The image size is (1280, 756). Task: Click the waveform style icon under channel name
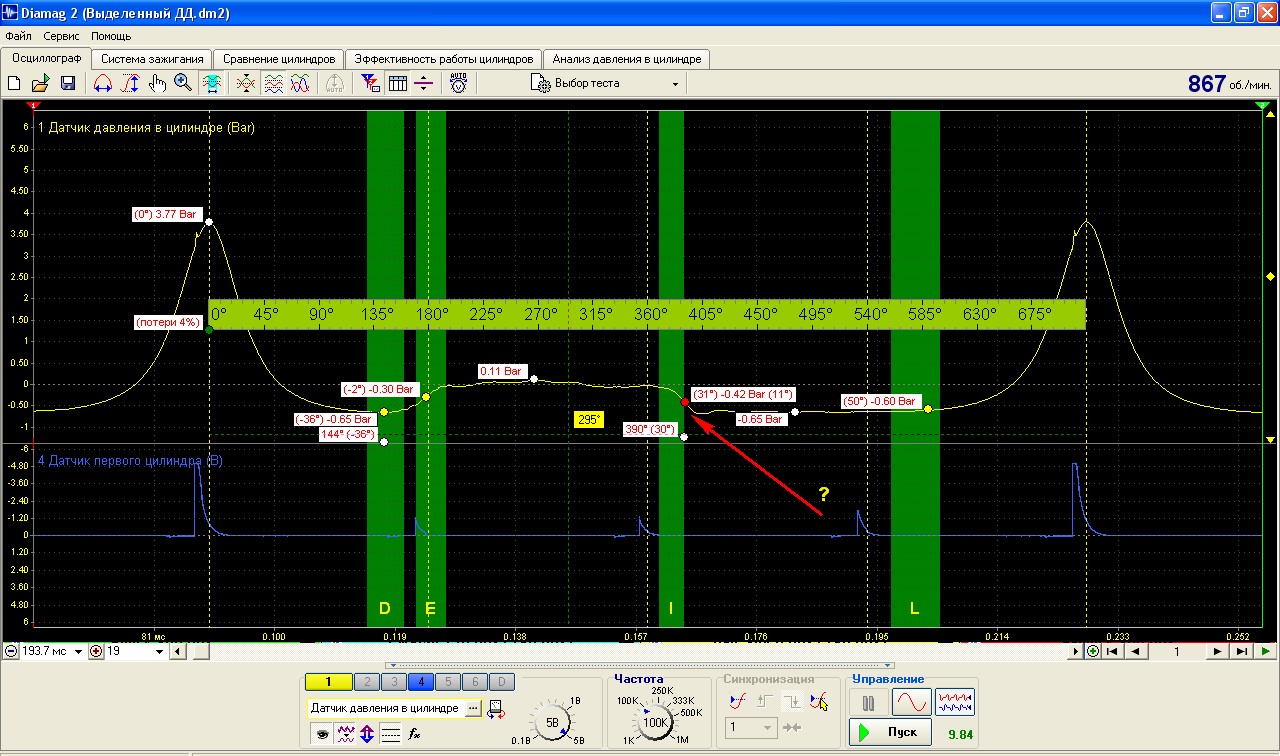point(346,734)
